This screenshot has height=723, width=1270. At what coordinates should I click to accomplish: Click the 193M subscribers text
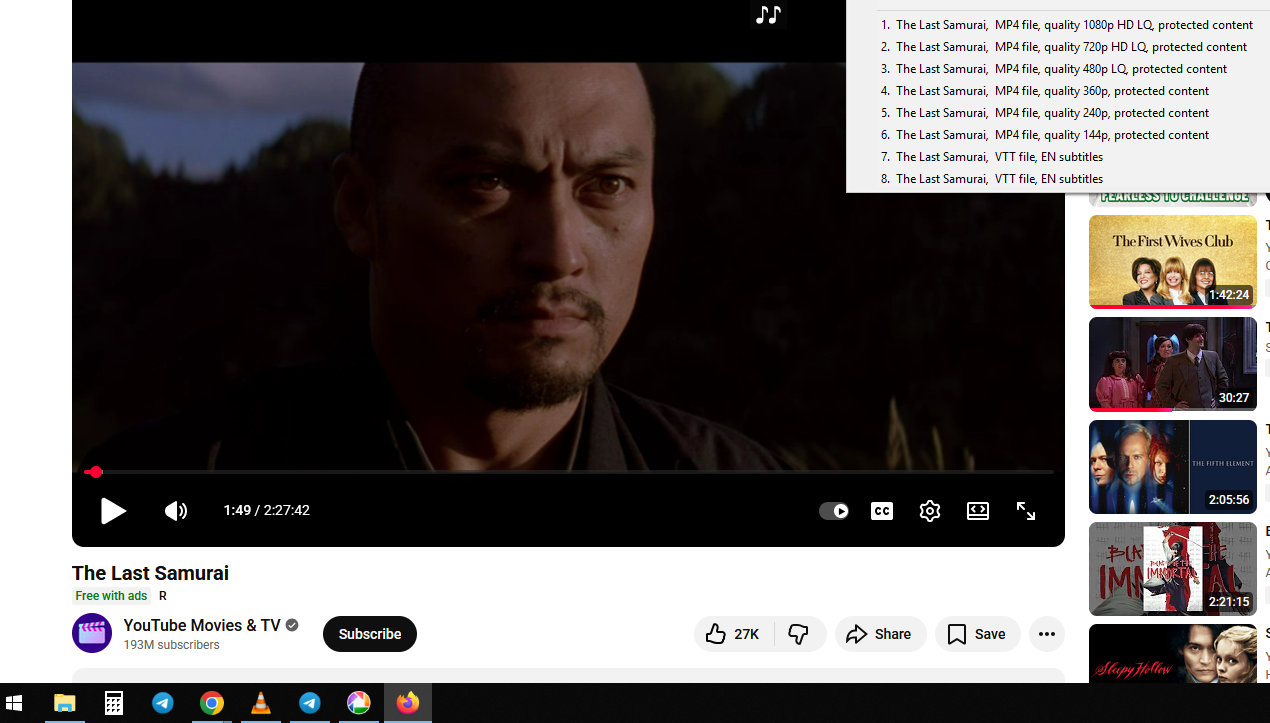[x=171, y=645]
